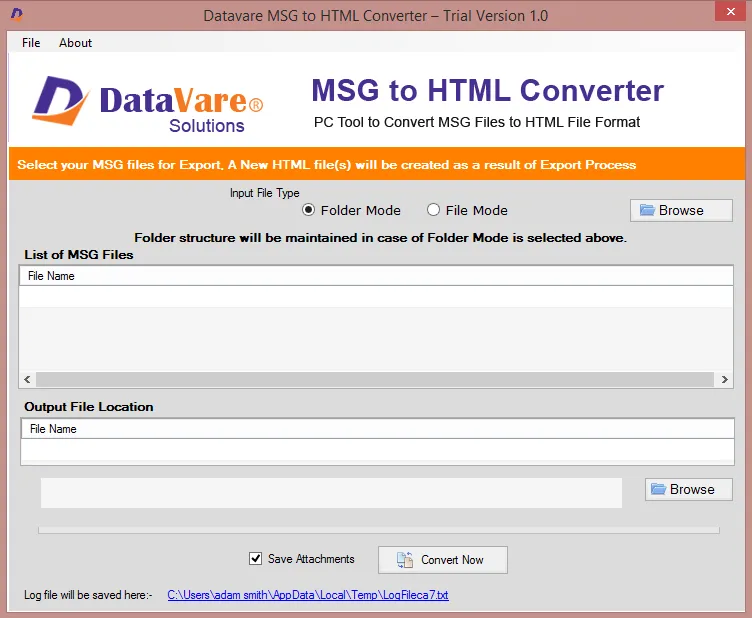752x618 pixels.
Task: Open the LogFileca7.txt log file link
Action: pyautogui.click(x=308, y=595)
